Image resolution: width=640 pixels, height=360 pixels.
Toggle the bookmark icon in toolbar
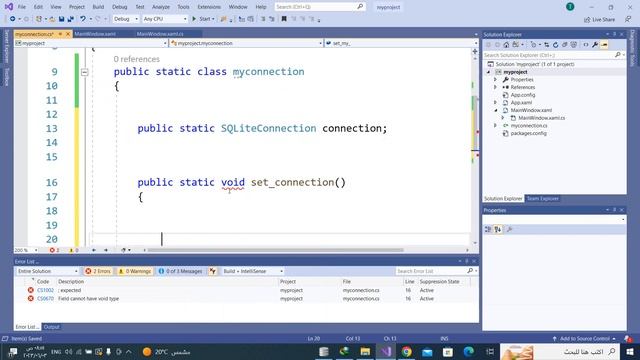click(284, 19)
